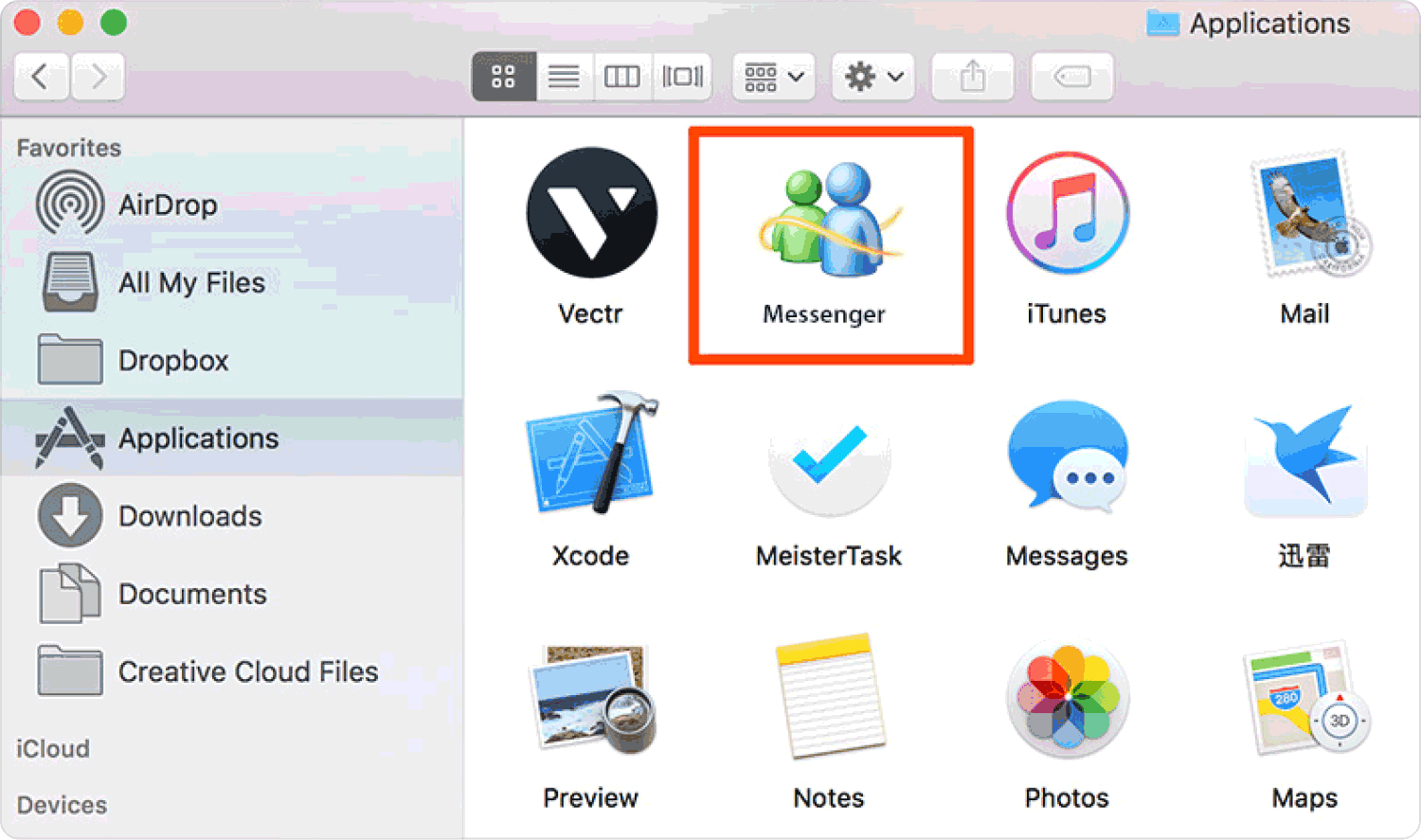This screenshot has width=1421, height=840.
Task: Open Creative Cloud Files in sidebar
Action: (x=231, y=671)
